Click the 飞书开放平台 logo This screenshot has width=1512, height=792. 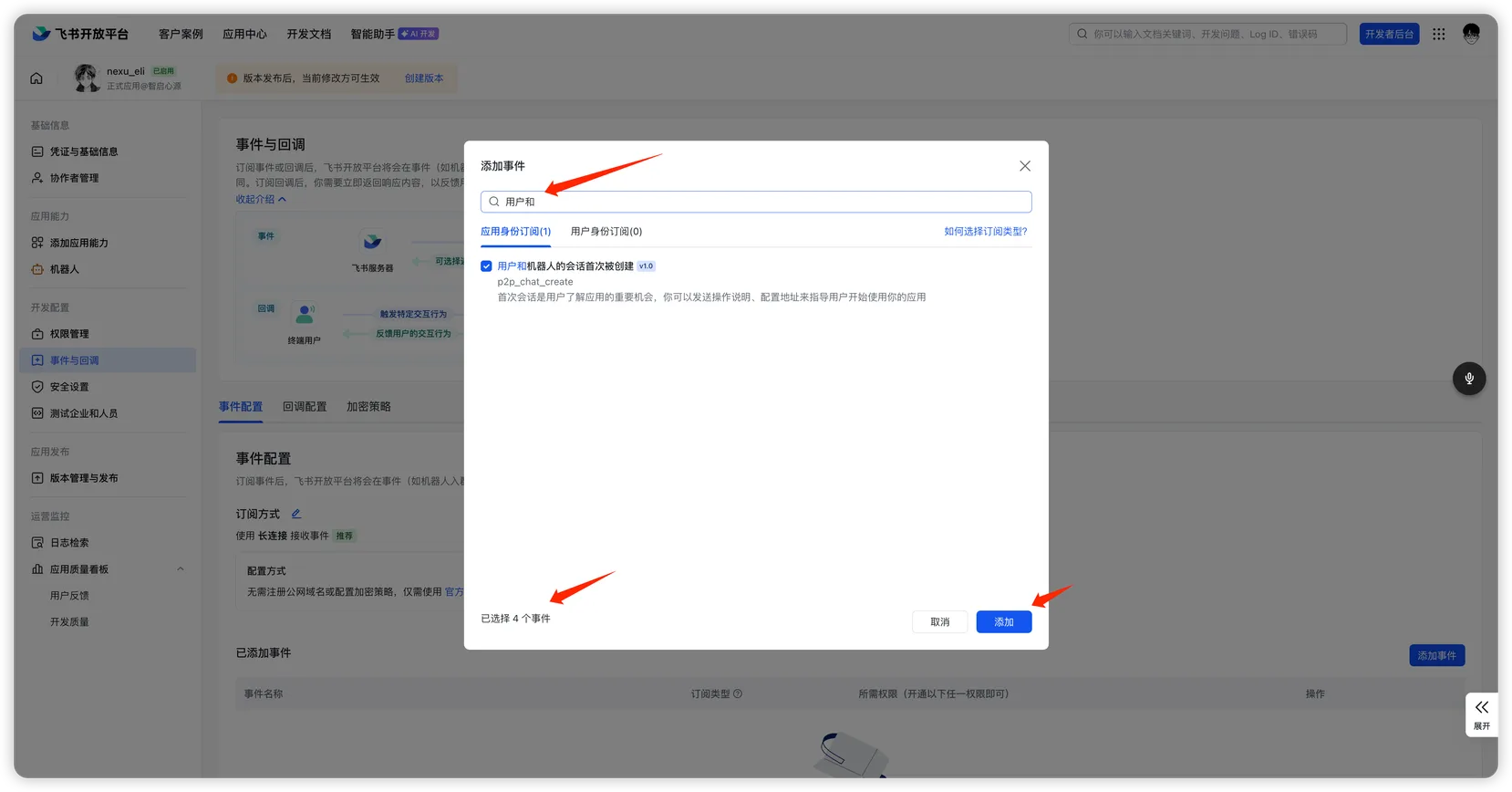tap(80, 34)
